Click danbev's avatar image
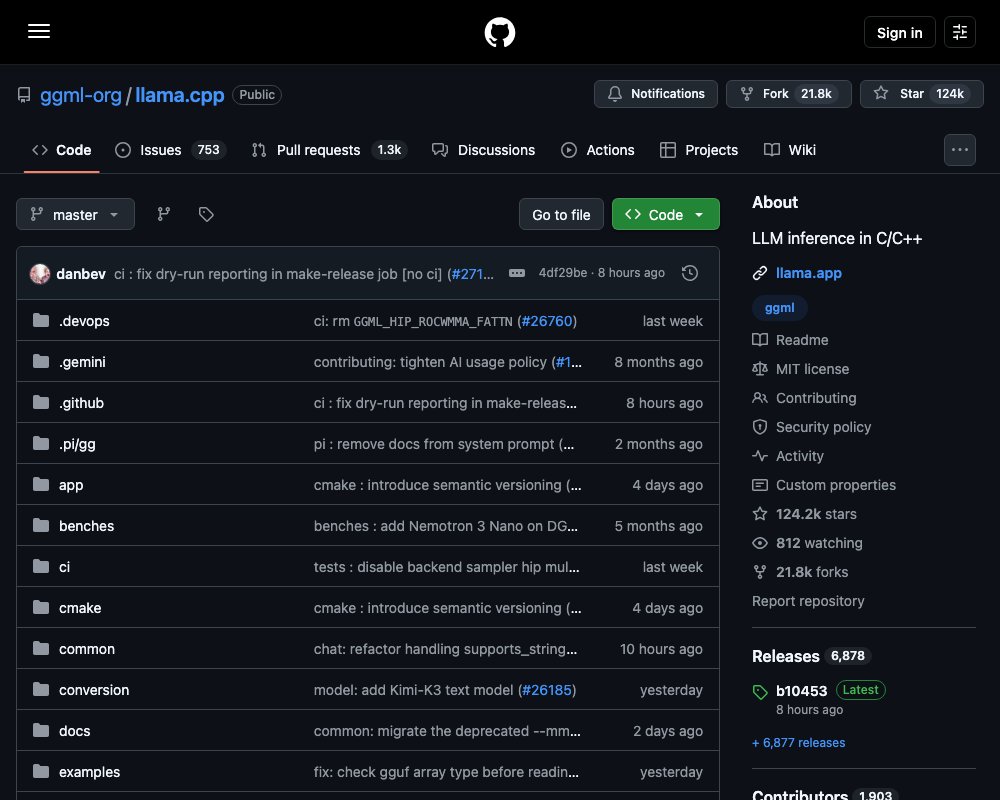 pos(40,274)
